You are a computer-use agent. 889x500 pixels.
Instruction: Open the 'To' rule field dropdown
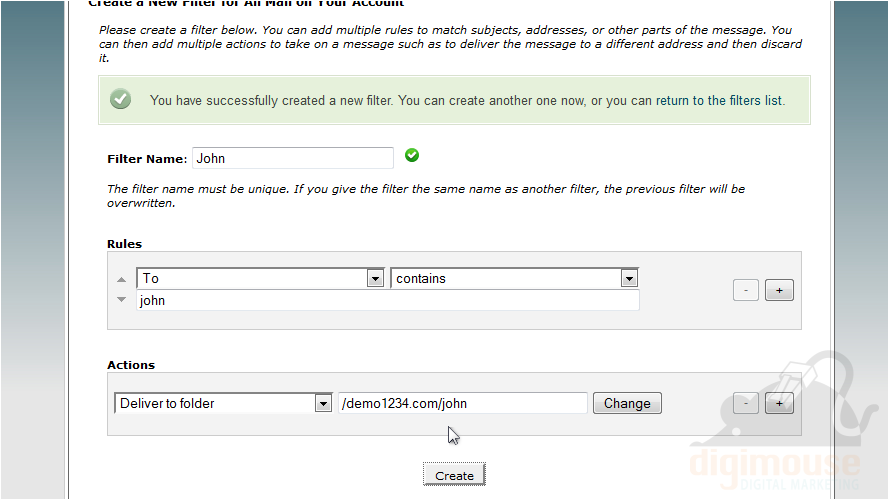(260, 278)
